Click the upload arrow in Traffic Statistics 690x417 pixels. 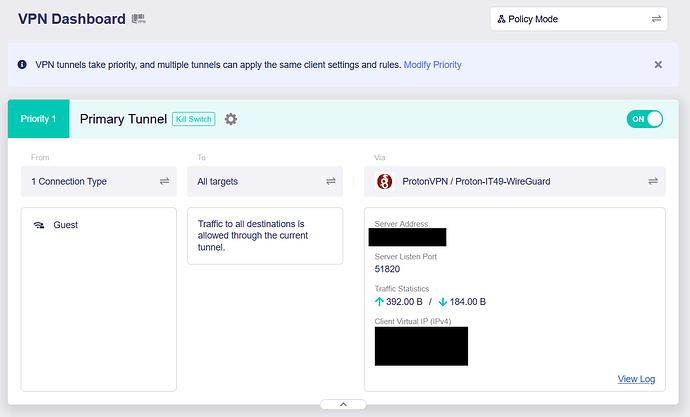pos(379,302)
